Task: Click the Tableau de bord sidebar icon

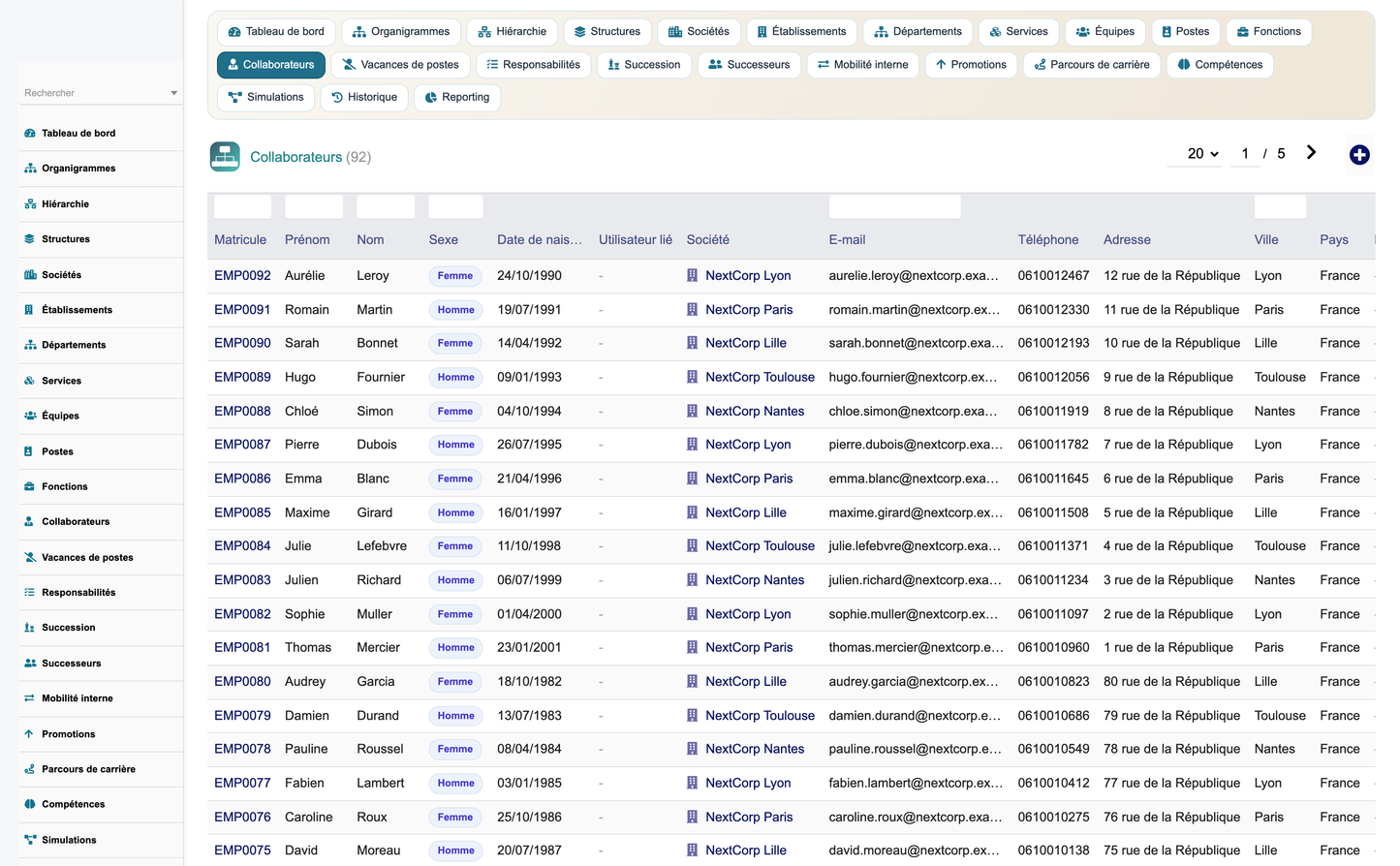Action: [30, 134]
